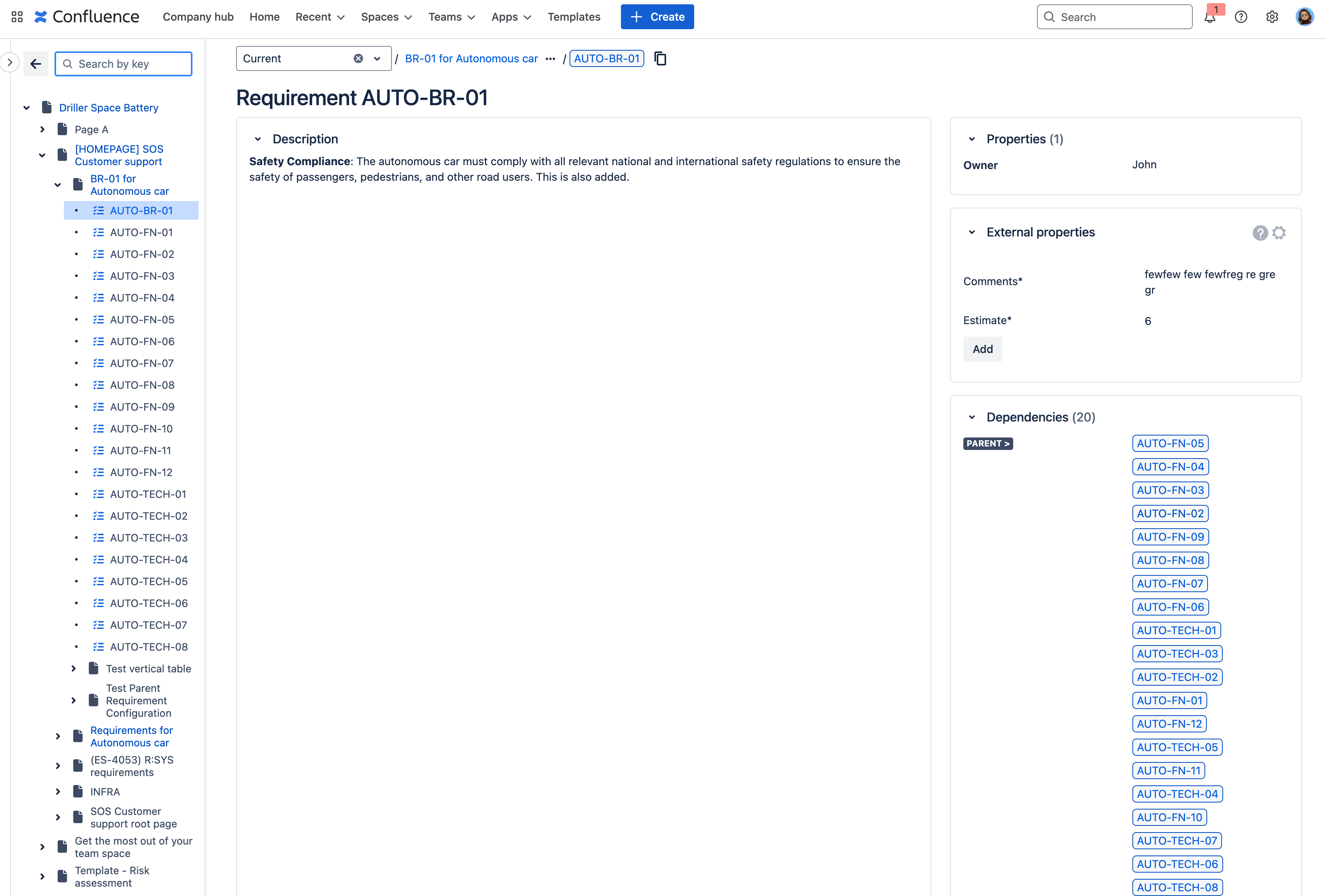This screenshot has width=1326, height=896.
Task: Collapse the Description section
Action: point(258,139)
